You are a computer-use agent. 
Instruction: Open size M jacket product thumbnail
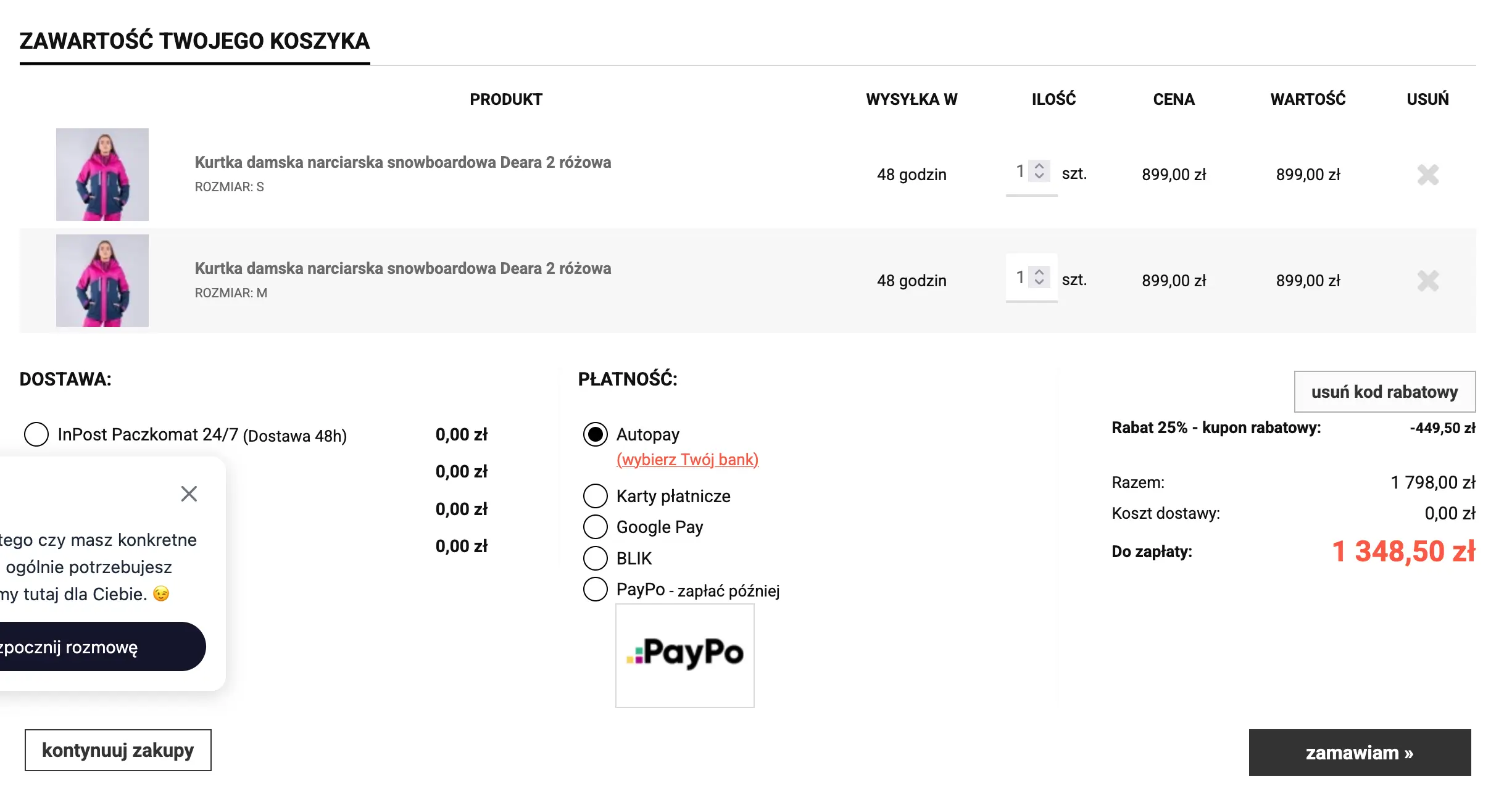click(x=102, y=281)
